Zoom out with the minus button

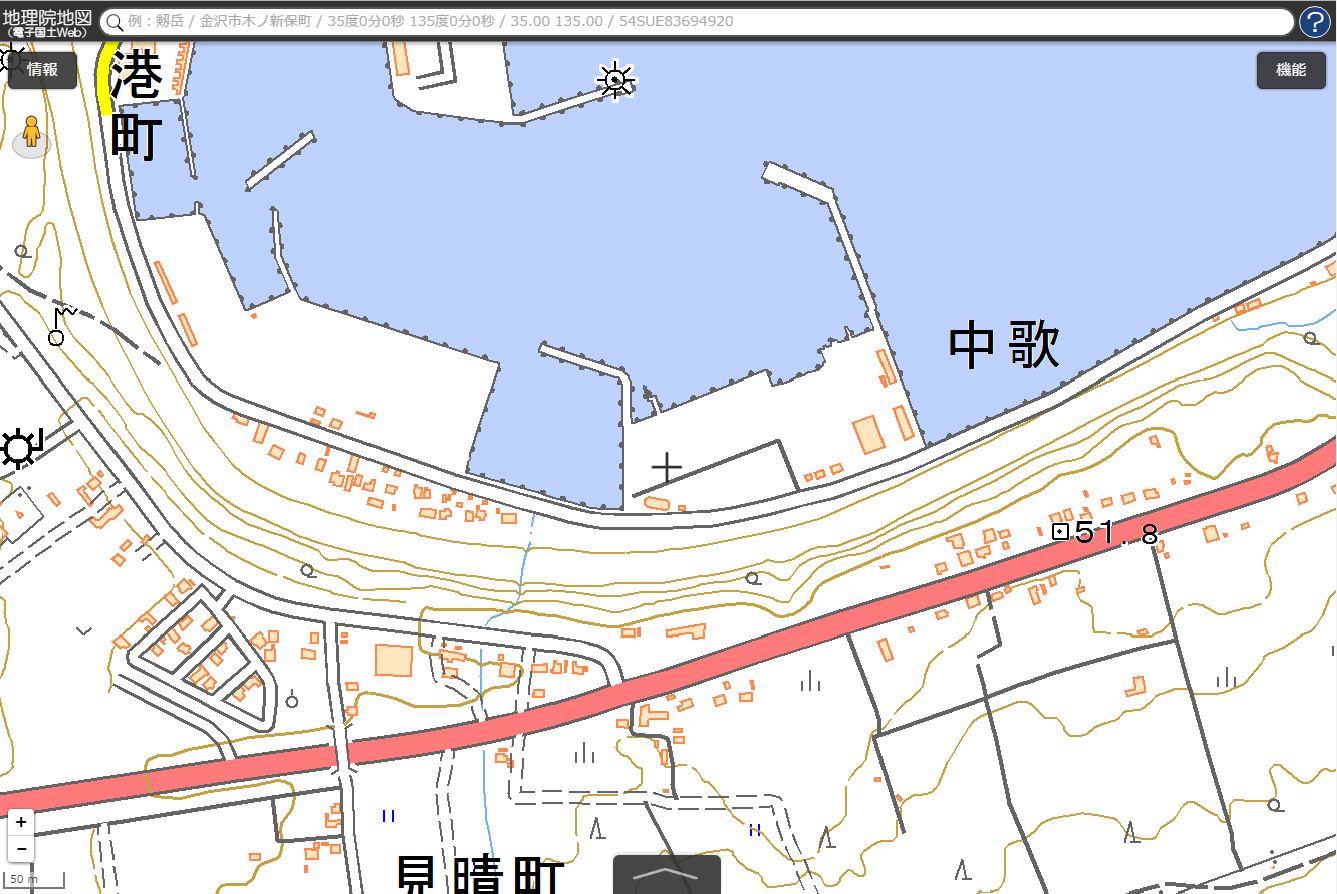tap(21, 850)
